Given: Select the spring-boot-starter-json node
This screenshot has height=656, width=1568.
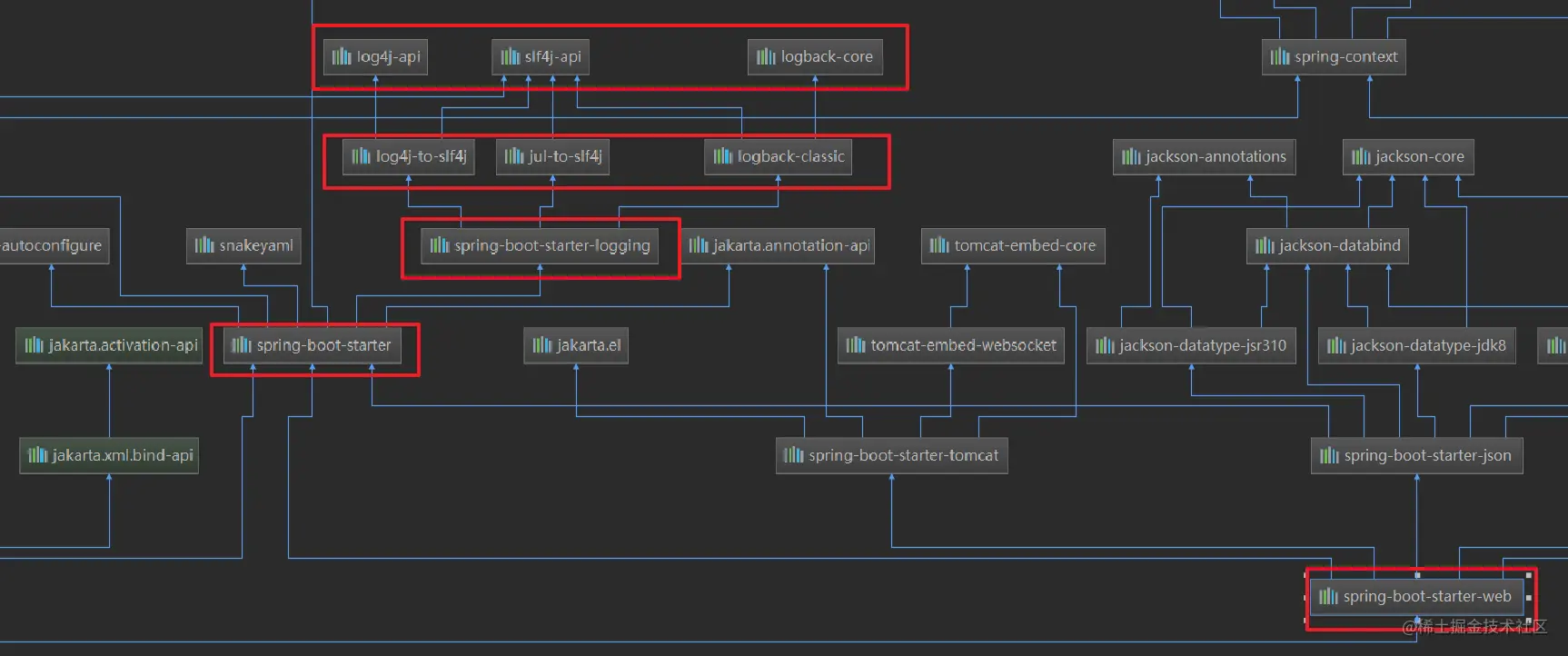Looking at the screenshot, I should click(x=1416, y=455).
